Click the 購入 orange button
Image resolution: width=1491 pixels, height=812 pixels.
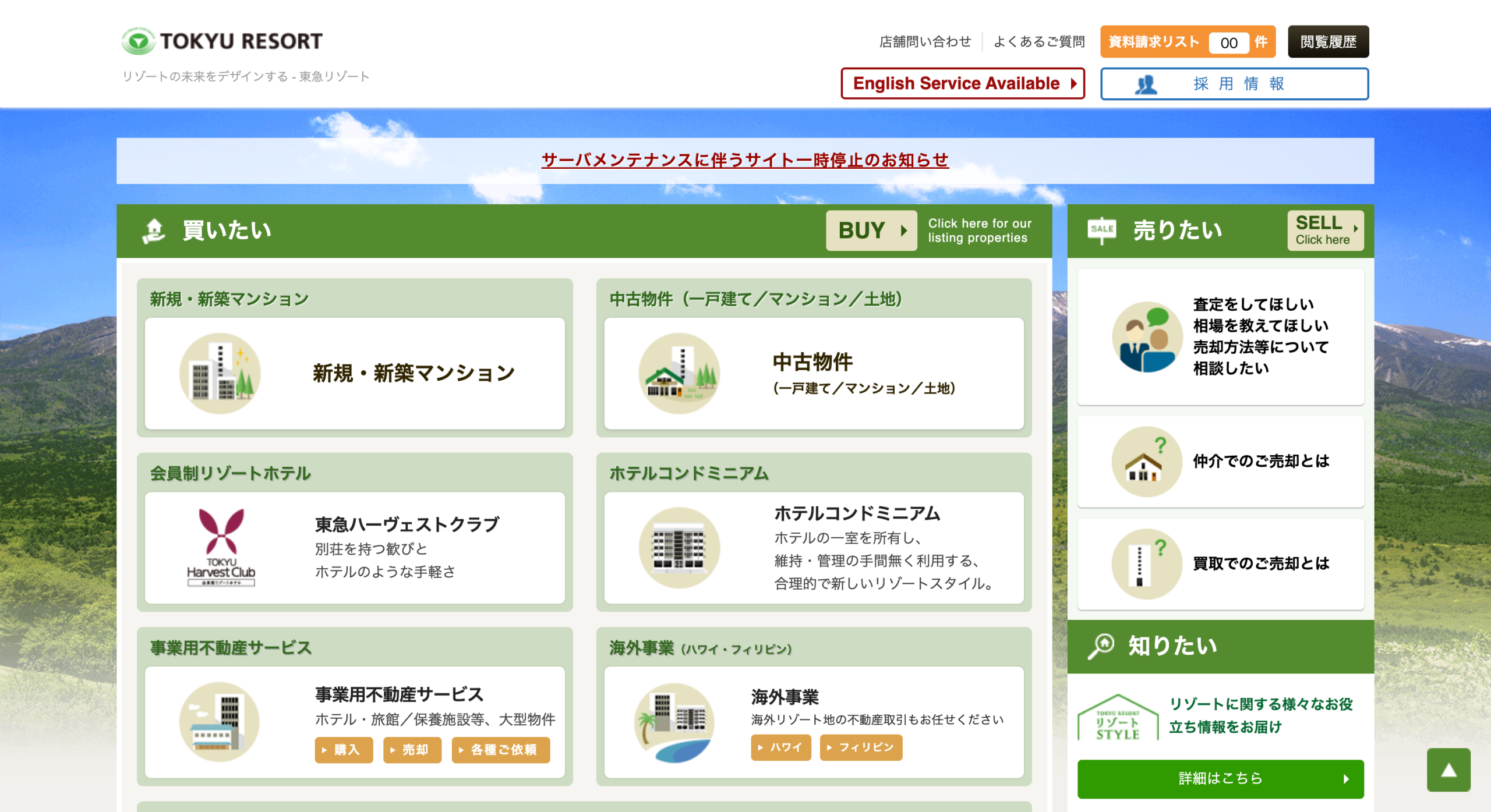pos(344,750)
